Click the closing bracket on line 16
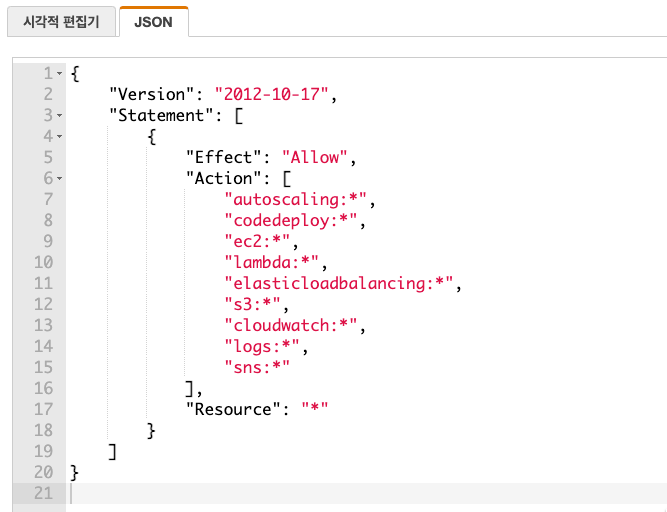Viewport: 667px width, 512px height. [x=190, y=388]
